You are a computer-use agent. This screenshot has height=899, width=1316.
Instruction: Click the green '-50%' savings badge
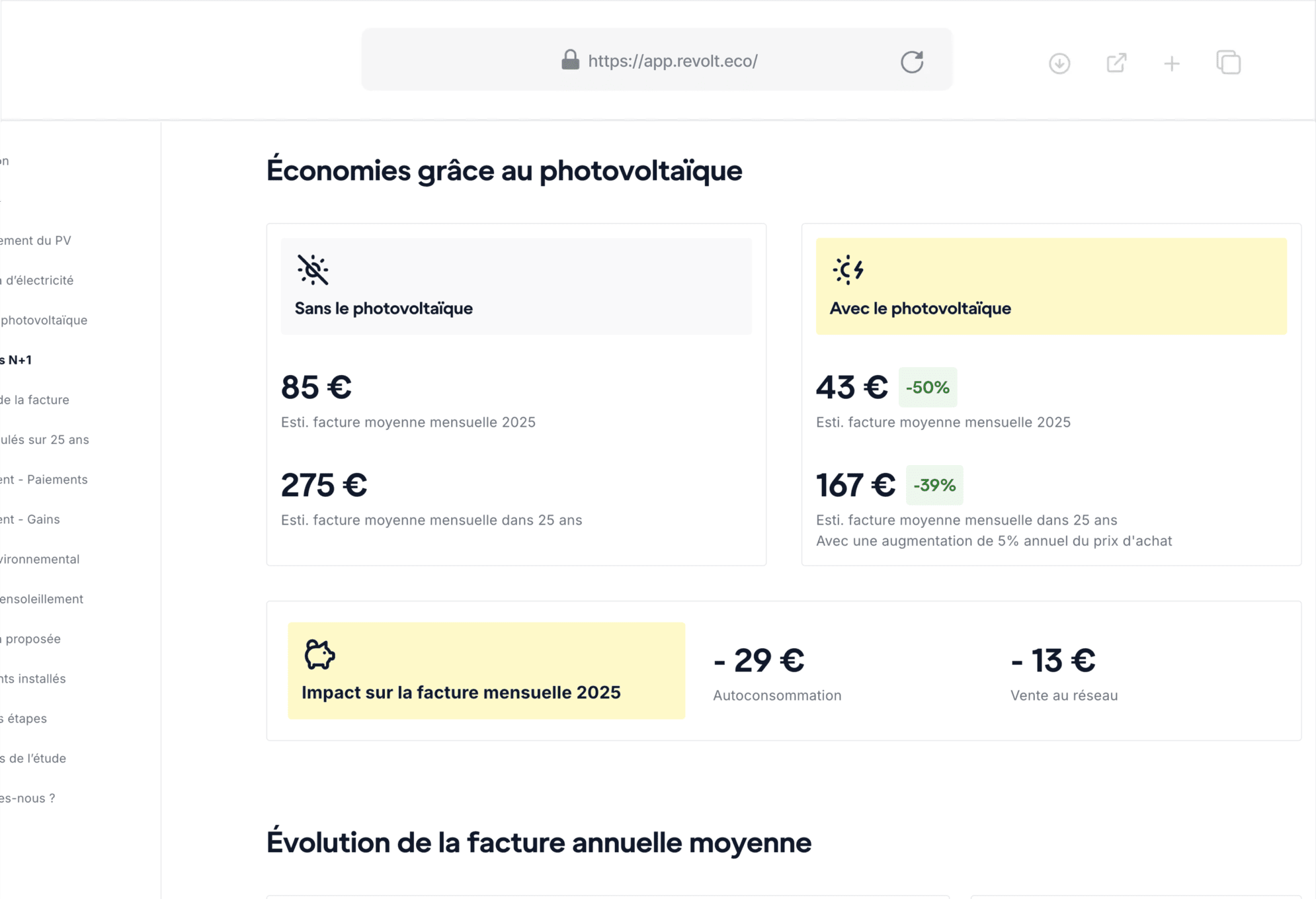coord(926,387)
